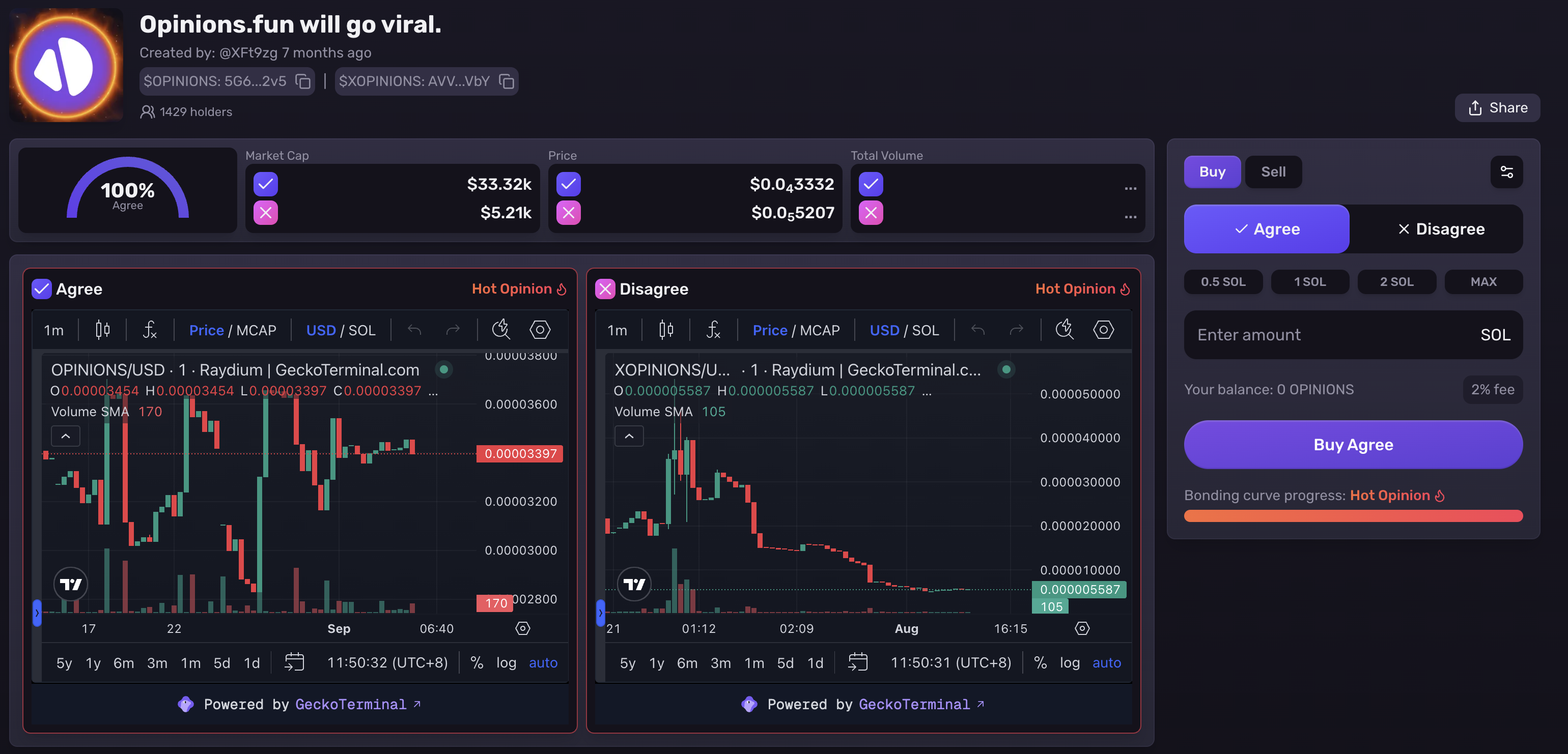Screen dimensions: 1568x754
Task: Open indicators fx in Disagree chart
Action: (713, 330)
